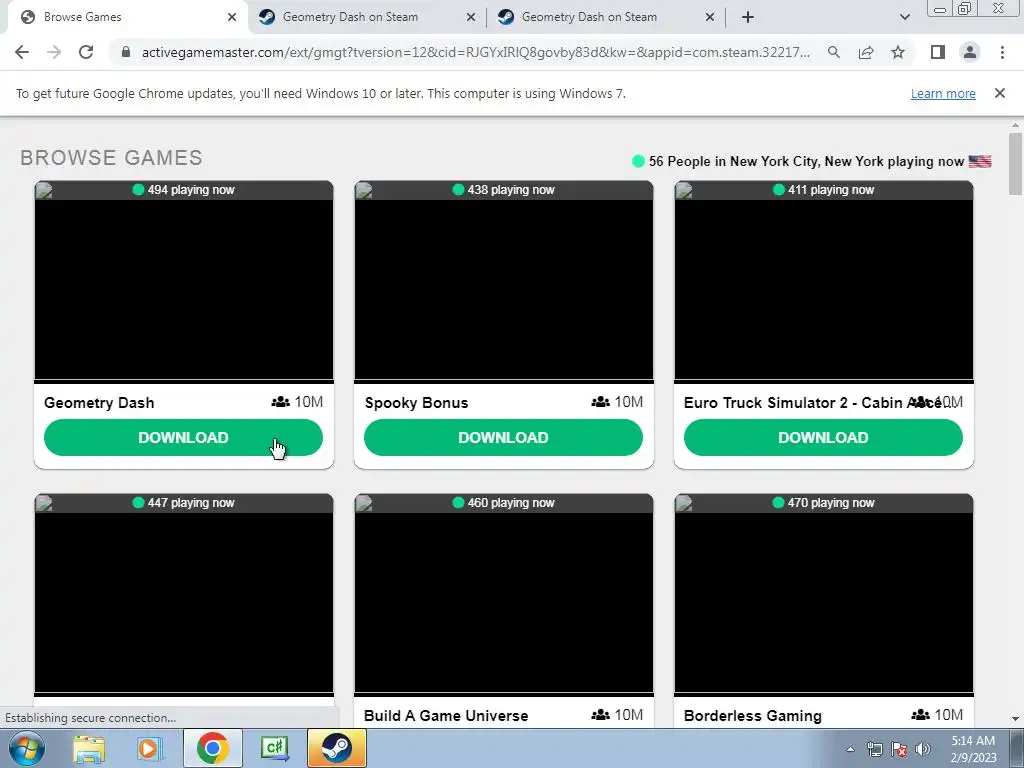
Task: Click the 494 playing now label
Action: click(184, 190)
